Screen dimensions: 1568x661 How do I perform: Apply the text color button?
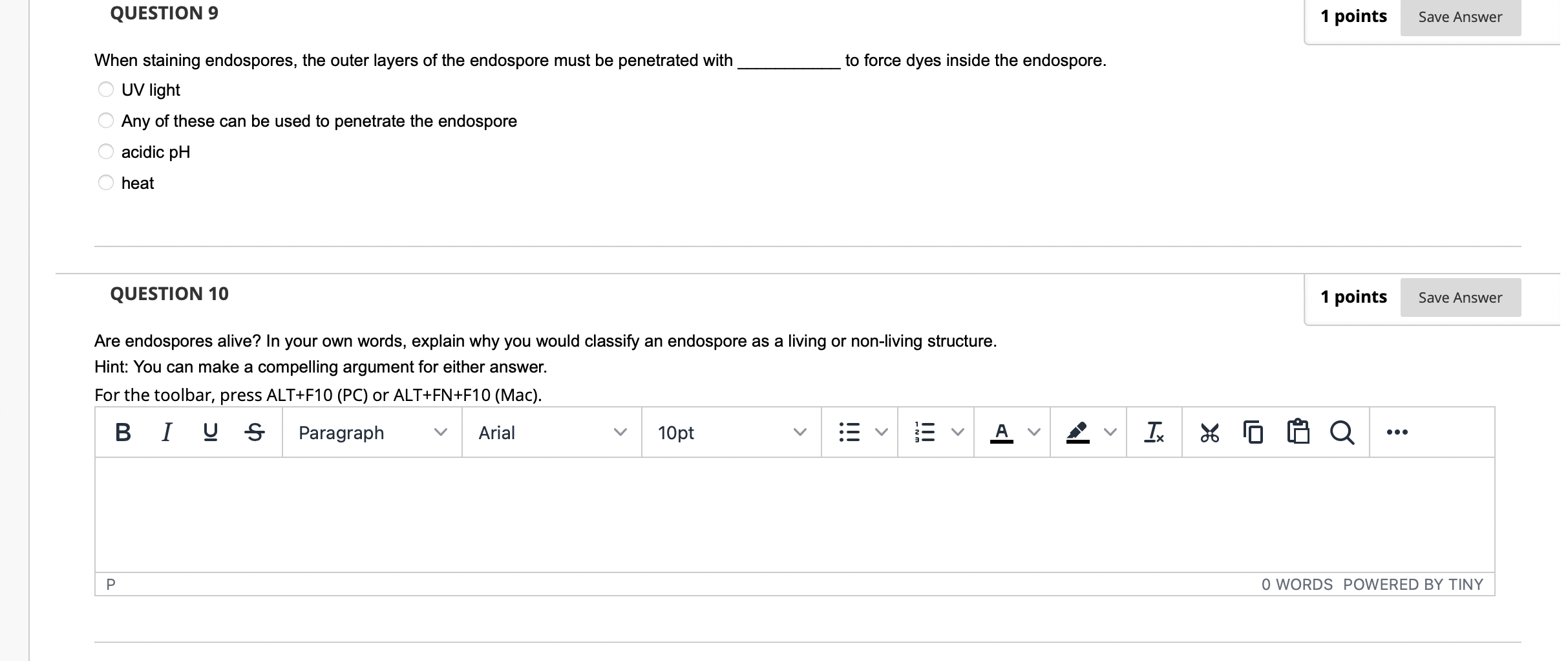[x=1002, y=432]
